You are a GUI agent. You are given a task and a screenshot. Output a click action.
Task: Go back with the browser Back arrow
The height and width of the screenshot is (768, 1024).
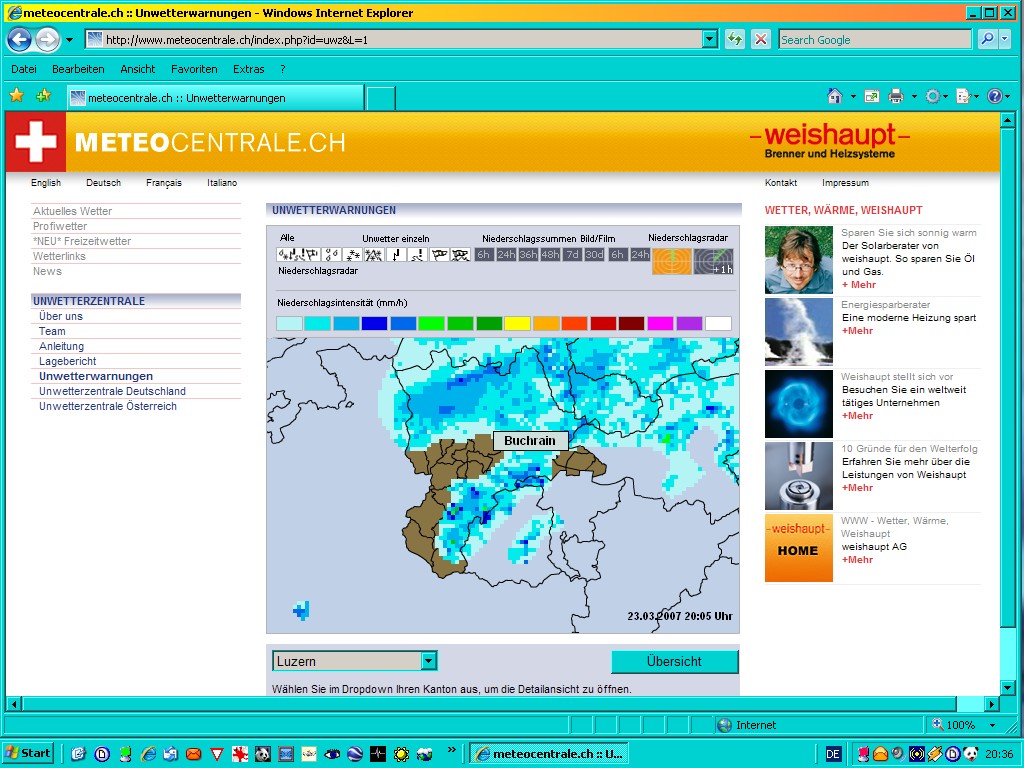coord(19,40)
